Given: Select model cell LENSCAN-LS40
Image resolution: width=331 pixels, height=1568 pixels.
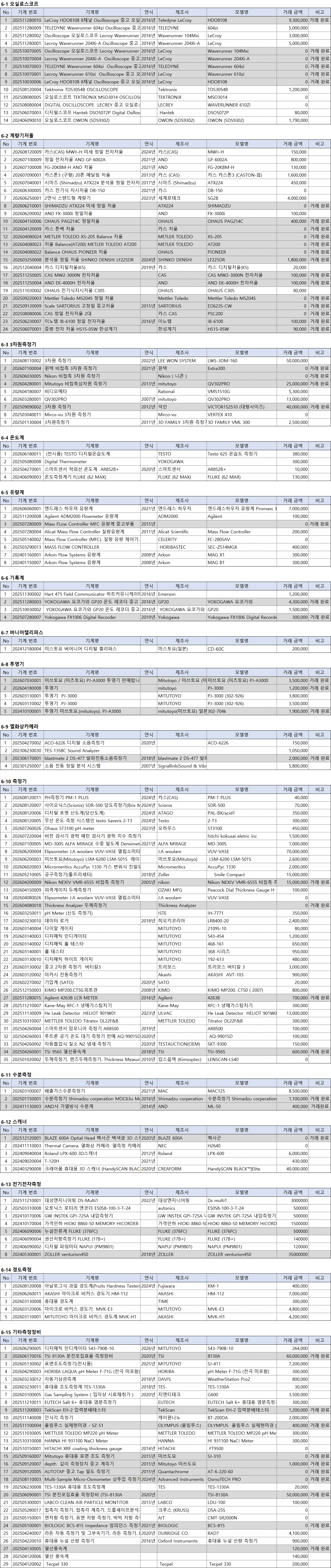Looking at the screenshot, I should 241,1060.
